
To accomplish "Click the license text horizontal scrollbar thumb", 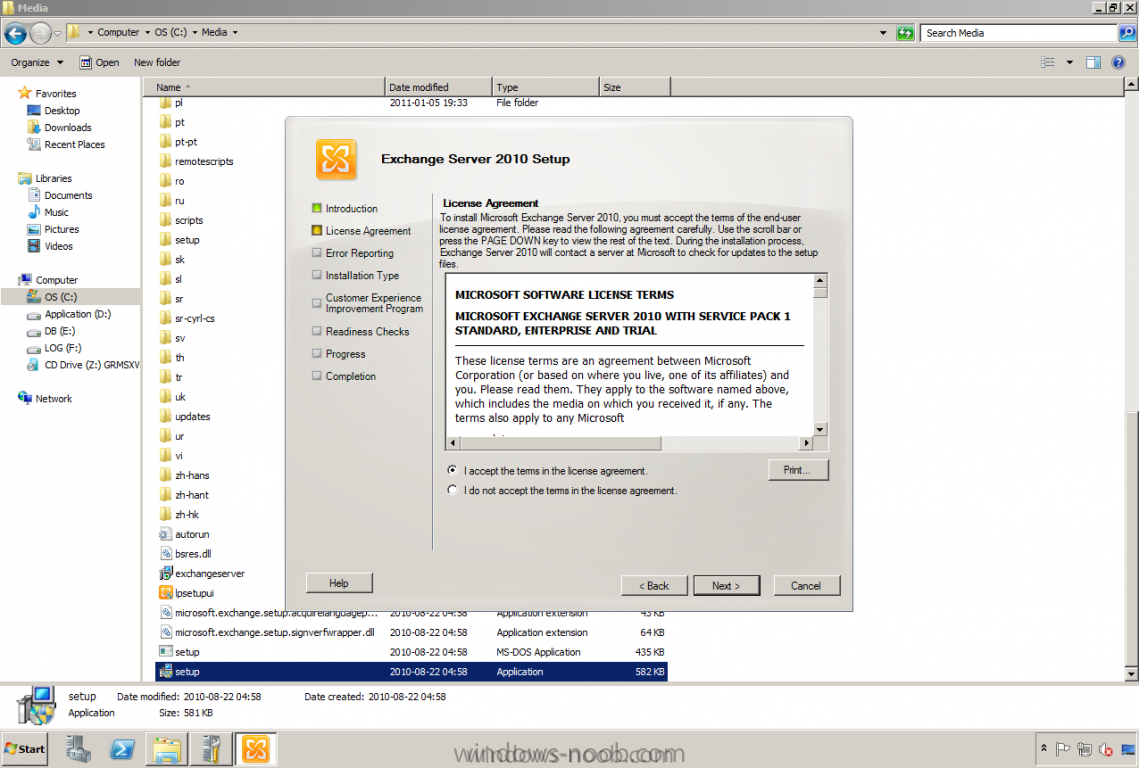I will 559,442.
